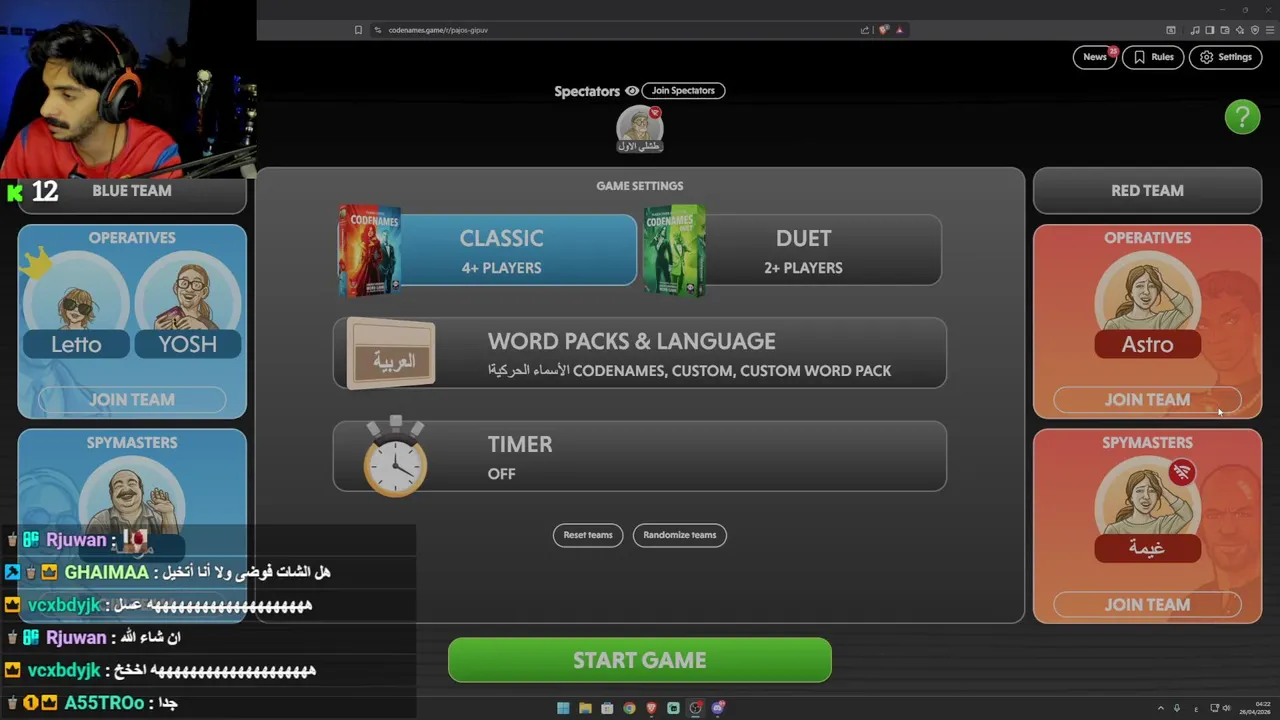Click the Codenames Classic box art
Screen dimensions: 1280x720
[369, 251]
